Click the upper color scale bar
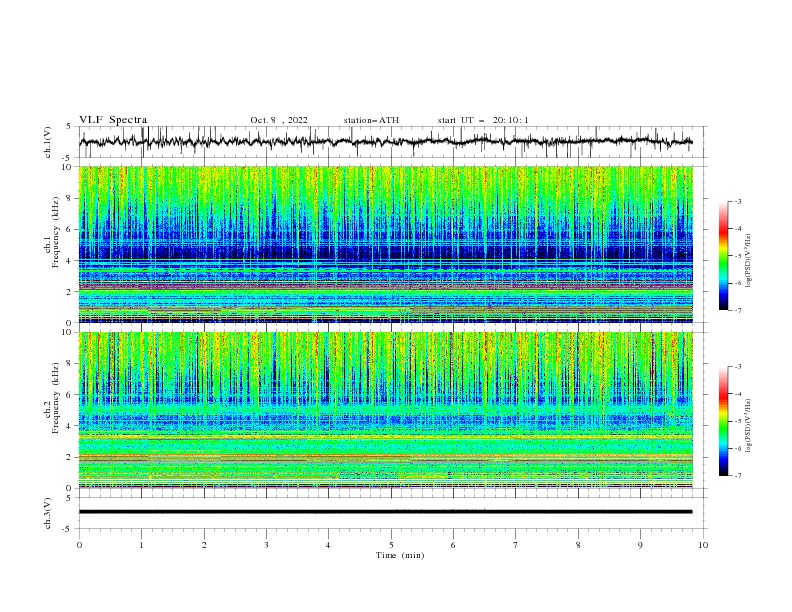The image size is (792, 612). tap(723, 255)
